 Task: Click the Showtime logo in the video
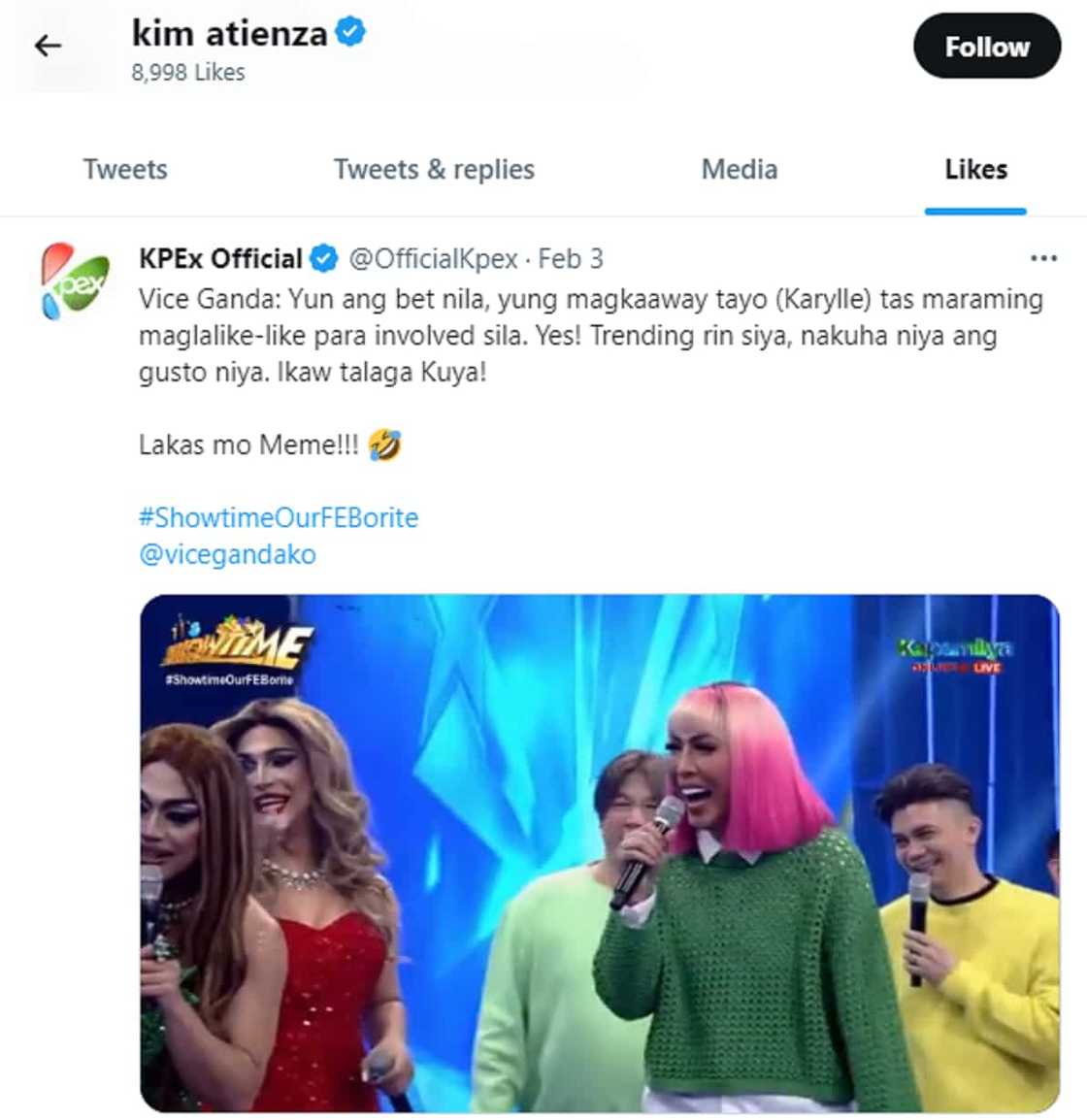238,645
